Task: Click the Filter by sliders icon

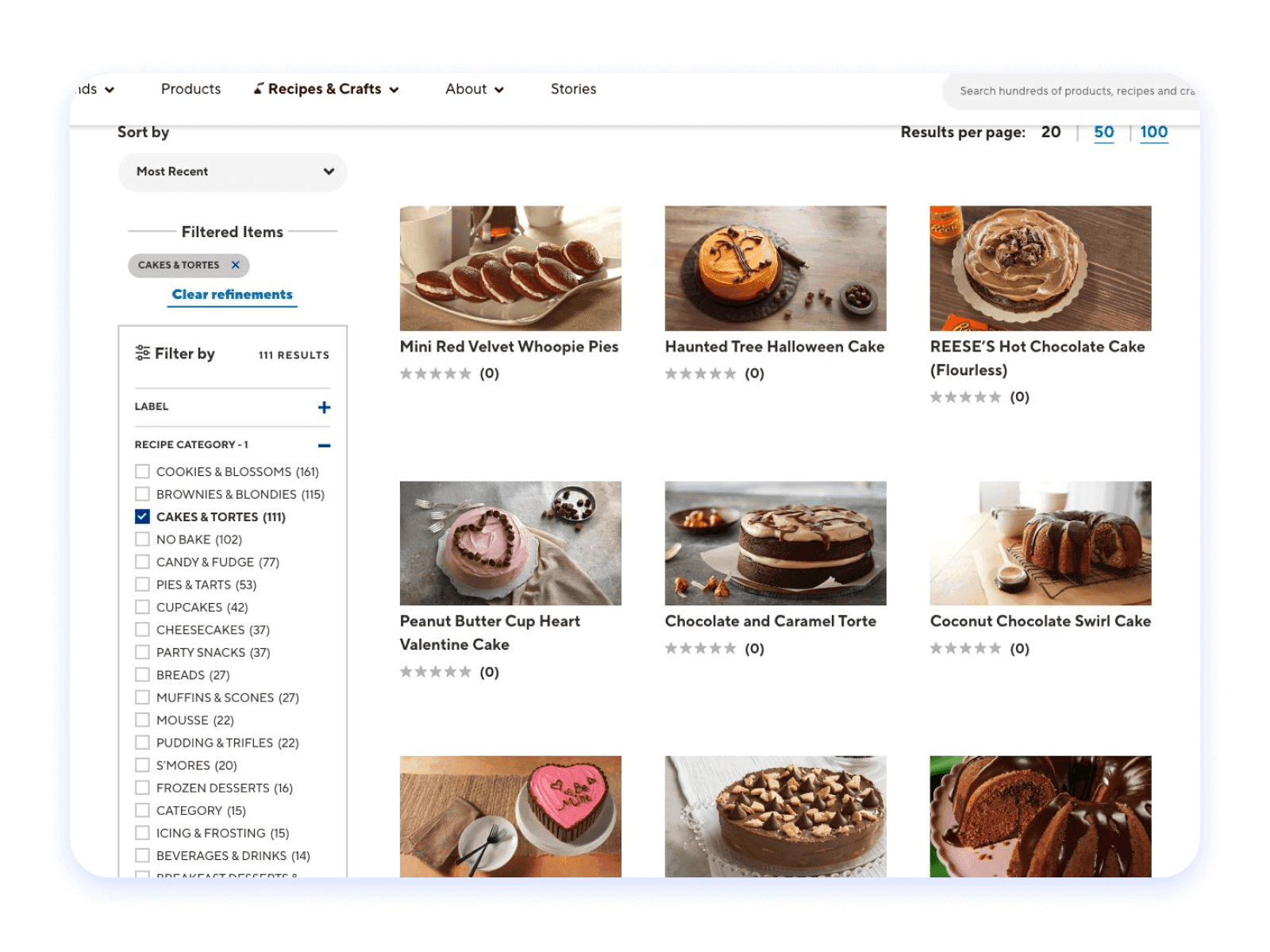Action: tap(143, 354)
